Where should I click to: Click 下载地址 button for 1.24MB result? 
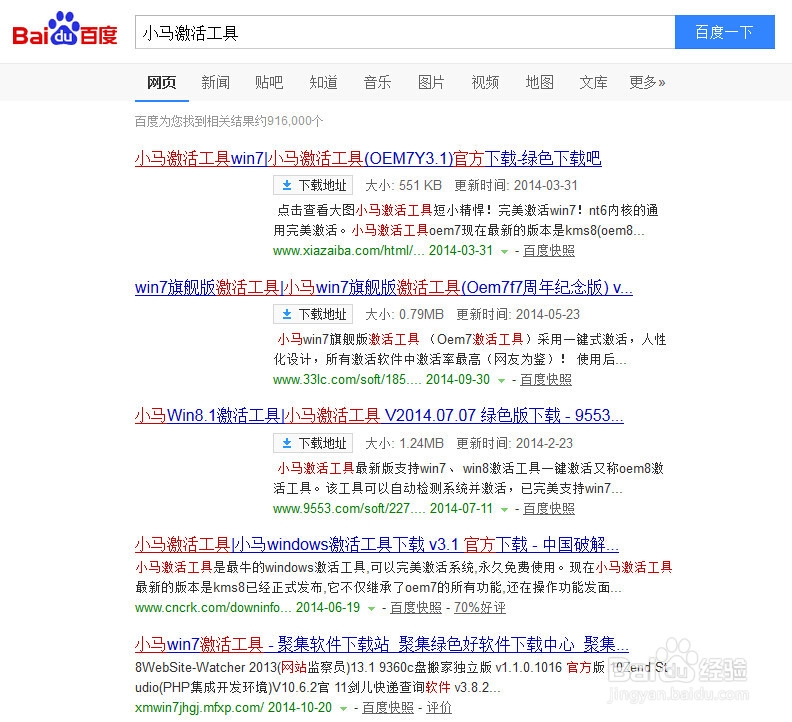313,443
